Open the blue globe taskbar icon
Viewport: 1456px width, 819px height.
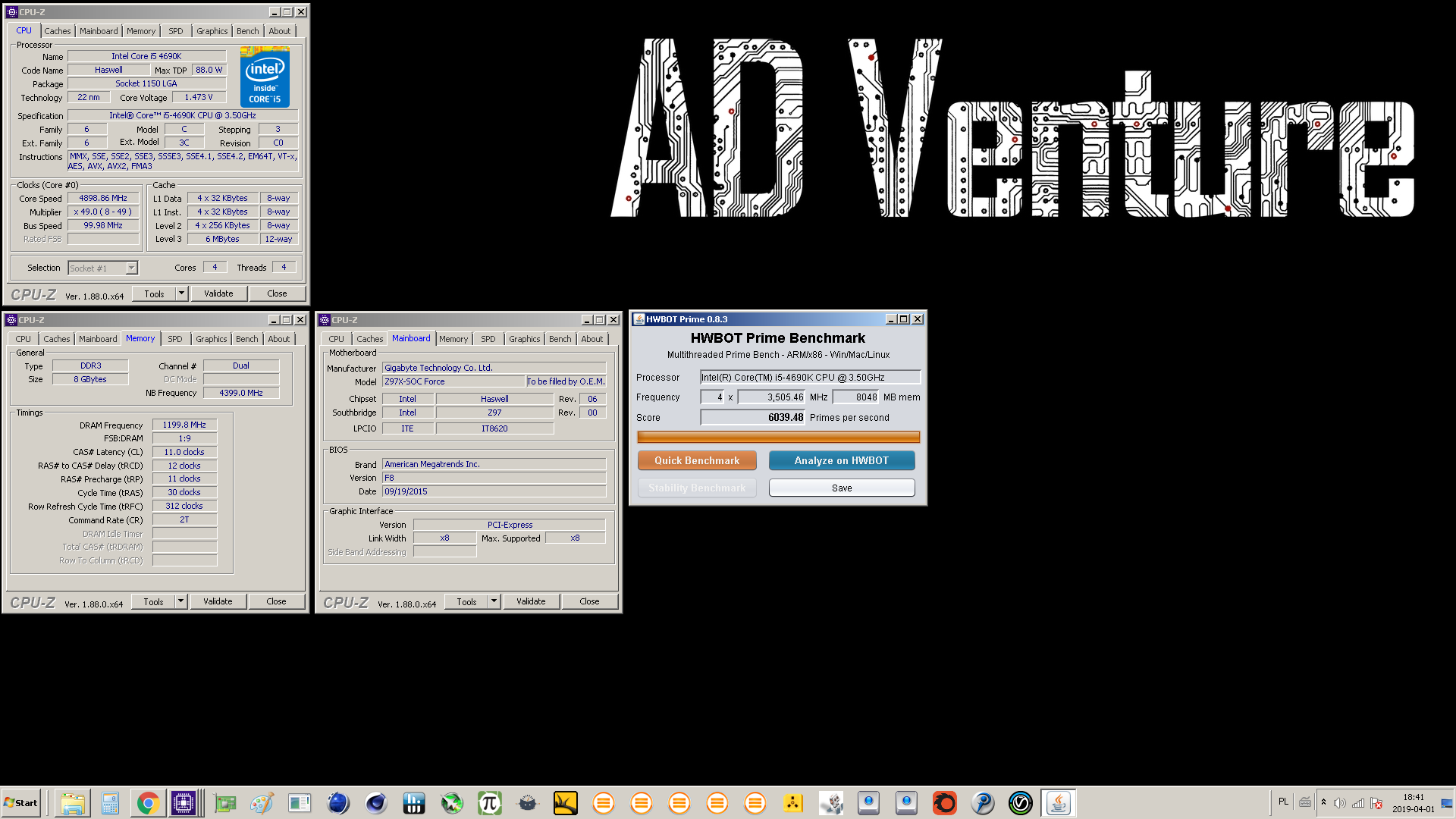point(338,803)
